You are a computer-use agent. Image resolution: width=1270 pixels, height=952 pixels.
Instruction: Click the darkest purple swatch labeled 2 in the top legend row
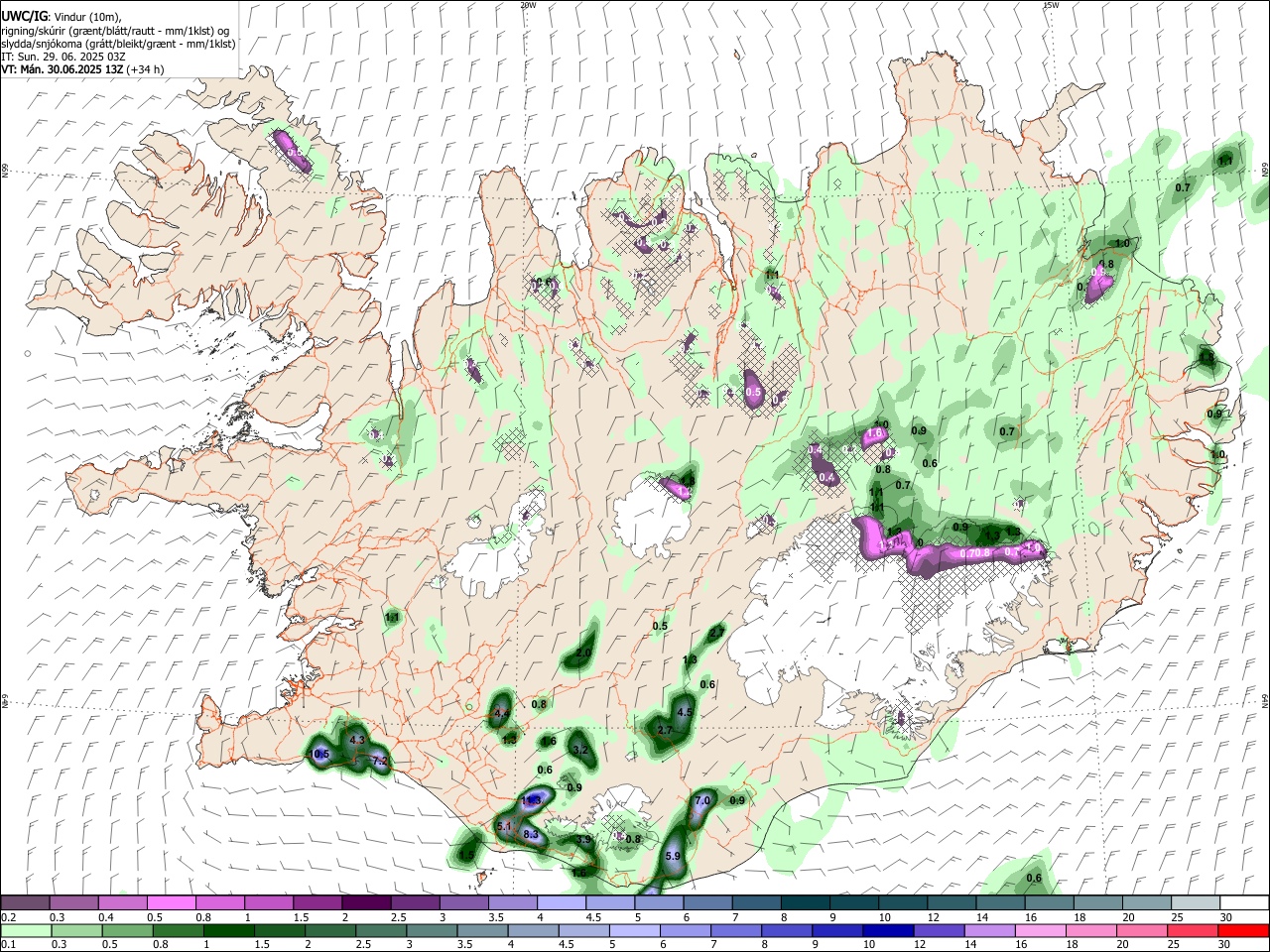[366, 902]
